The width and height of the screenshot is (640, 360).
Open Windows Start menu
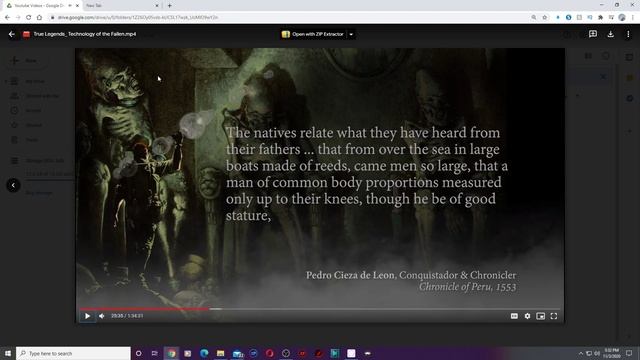(x=8, y=353)
